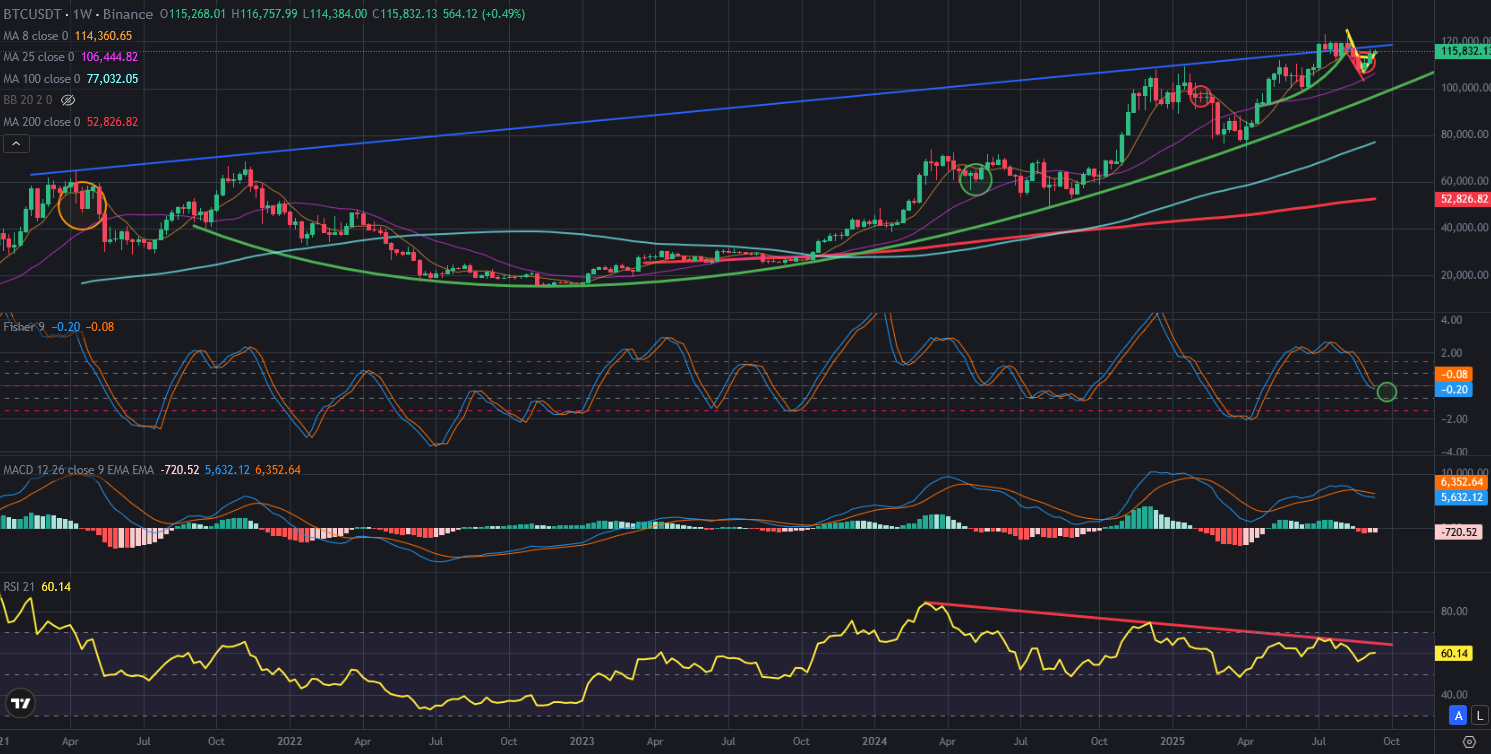Click the Fisher -4.00 scale label
The width and height of the screenshot is (1491, 754).
click(x=1454, y=452)
